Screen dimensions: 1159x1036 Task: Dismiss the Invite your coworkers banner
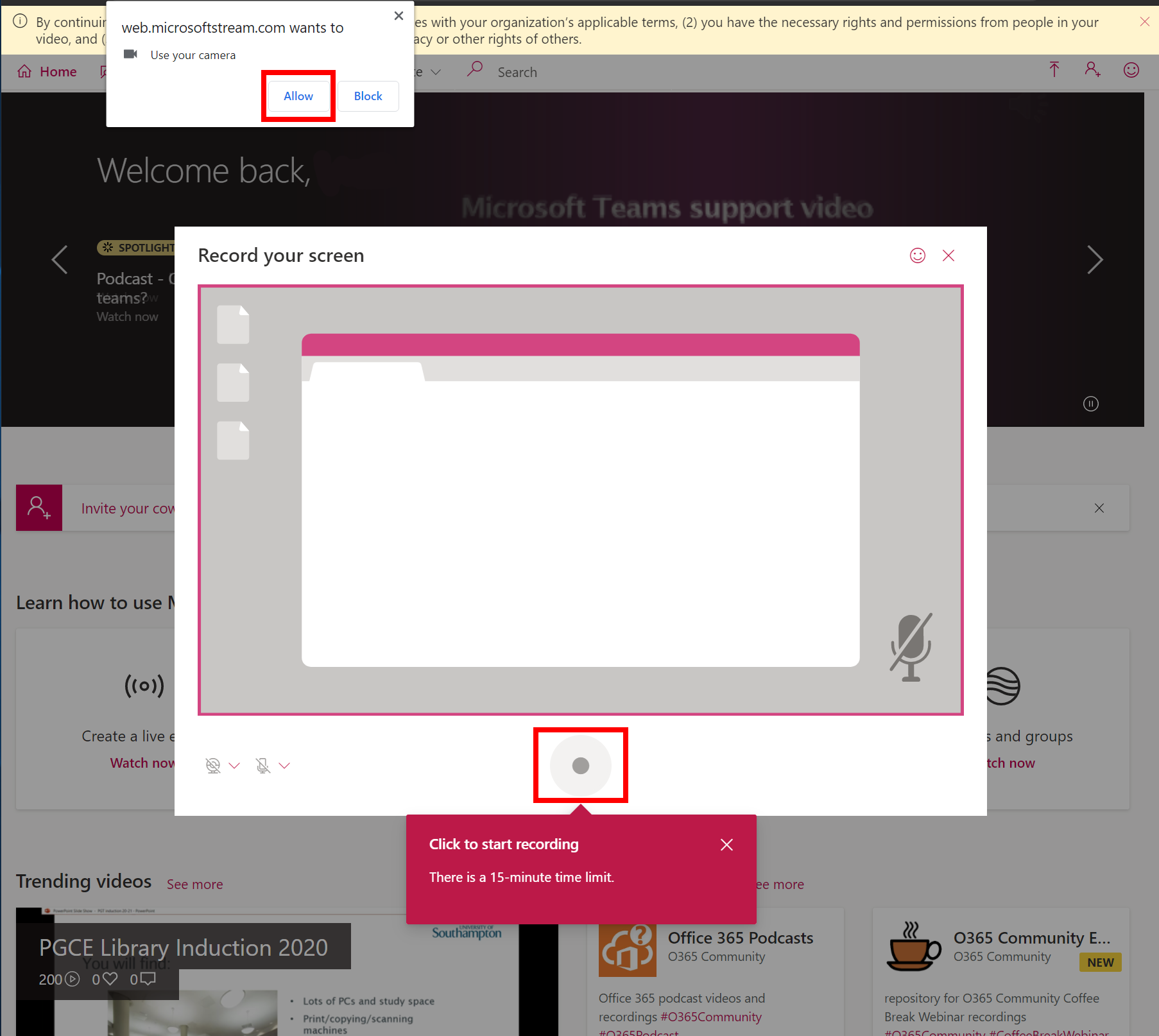tap(1099, 508)
